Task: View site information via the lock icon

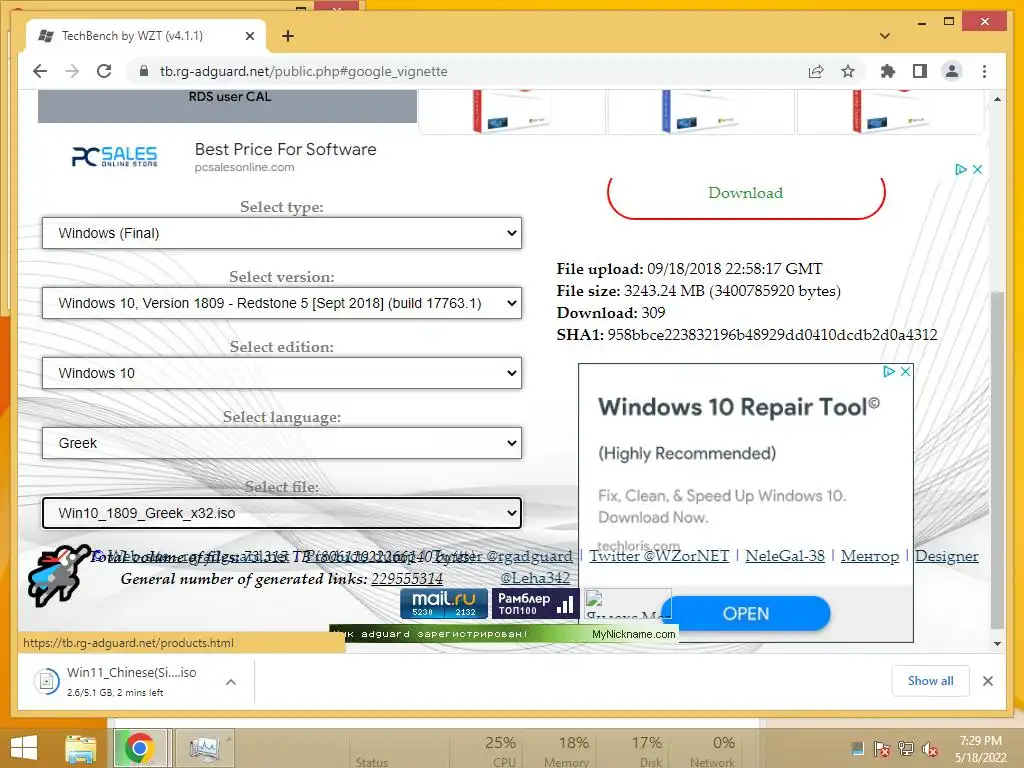Action: (x=144, y=71)
